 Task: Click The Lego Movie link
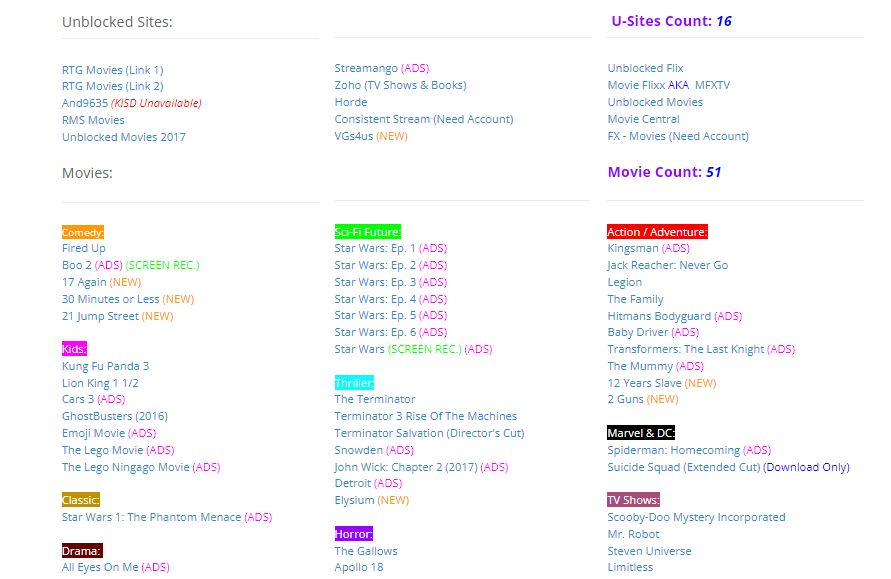[x=102, y=451]
